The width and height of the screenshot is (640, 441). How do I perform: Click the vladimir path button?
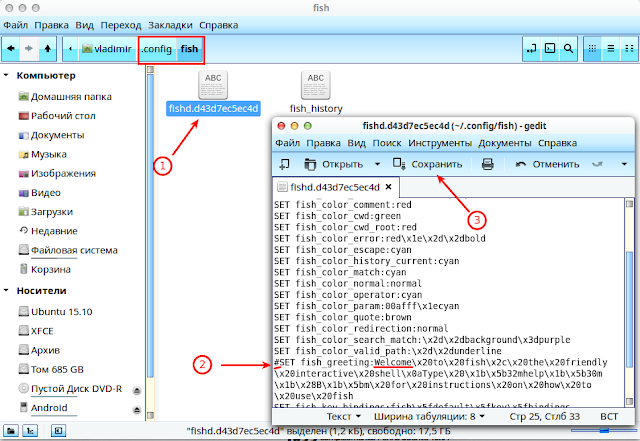pyautogui.click(x=107, y=49)
